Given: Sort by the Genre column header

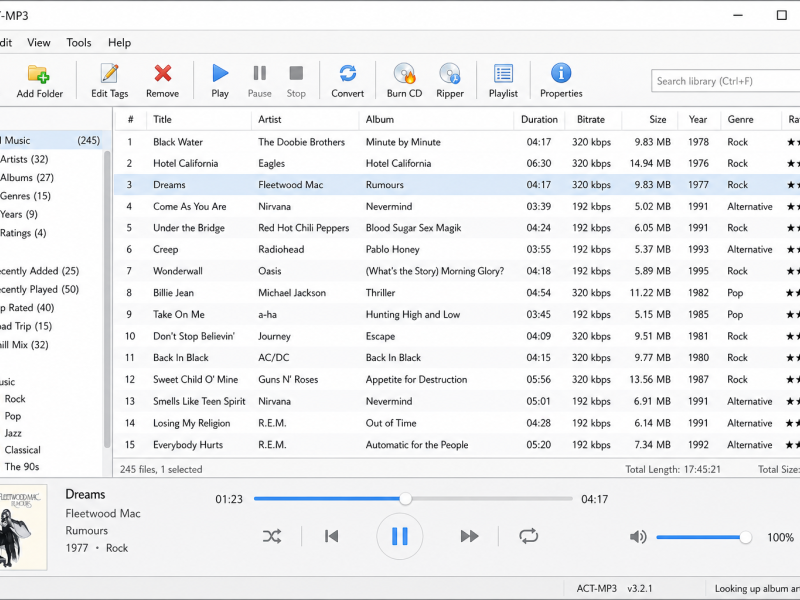Looking at the screenshot, I should click(751, 119).
